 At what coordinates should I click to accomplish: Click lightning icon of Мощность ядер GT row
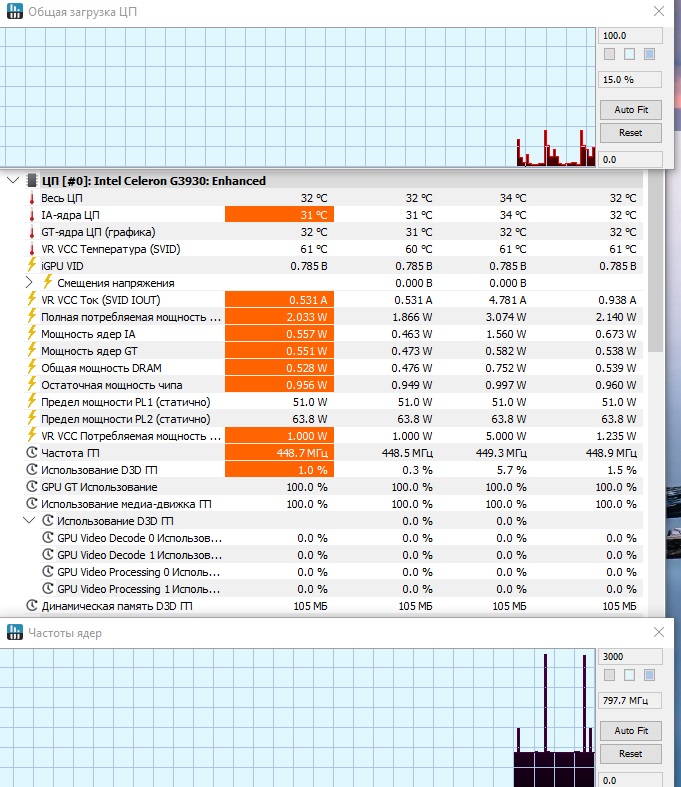tap(32, 350)
